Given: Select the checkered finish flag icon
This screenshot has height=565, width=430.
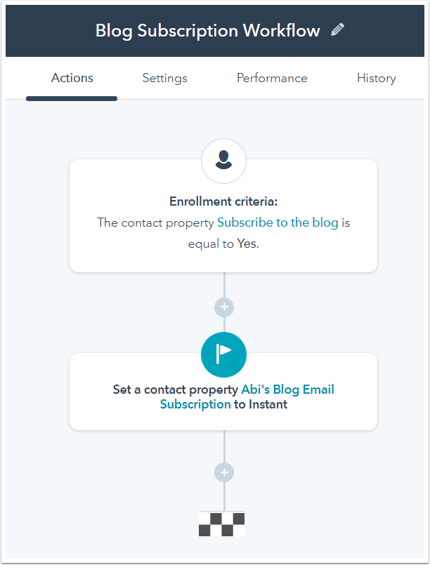Looking at the screenshot, I should pyautogui.click(x=222, y=525).
